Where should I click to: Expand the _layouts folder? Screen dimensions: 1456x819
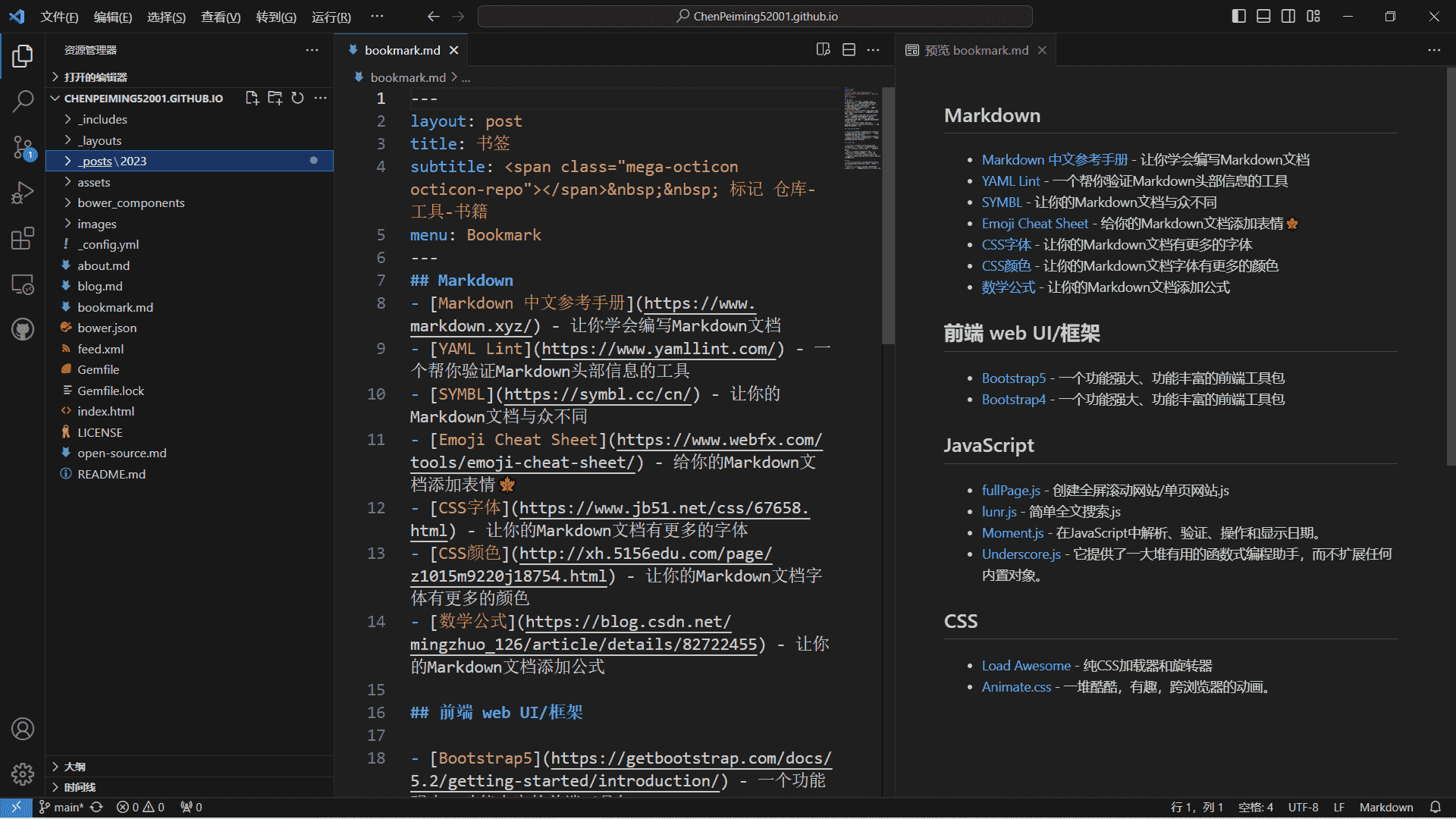click(190, 140)
